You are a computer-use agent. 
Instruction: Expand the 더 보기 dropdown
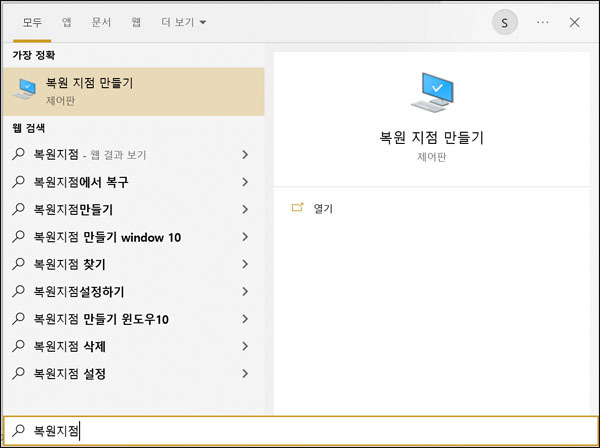183,22
